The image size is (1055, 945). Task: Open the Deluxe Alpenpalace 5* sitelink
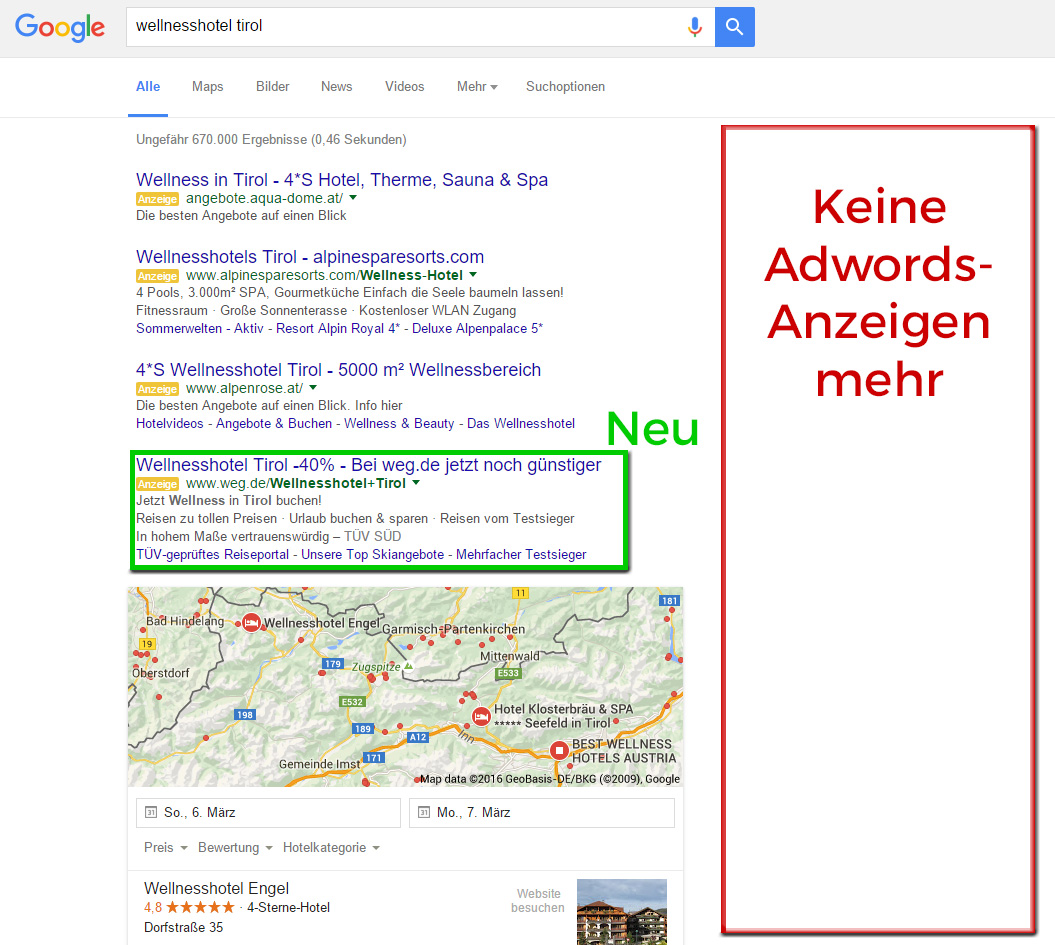(x=477, y=328)
